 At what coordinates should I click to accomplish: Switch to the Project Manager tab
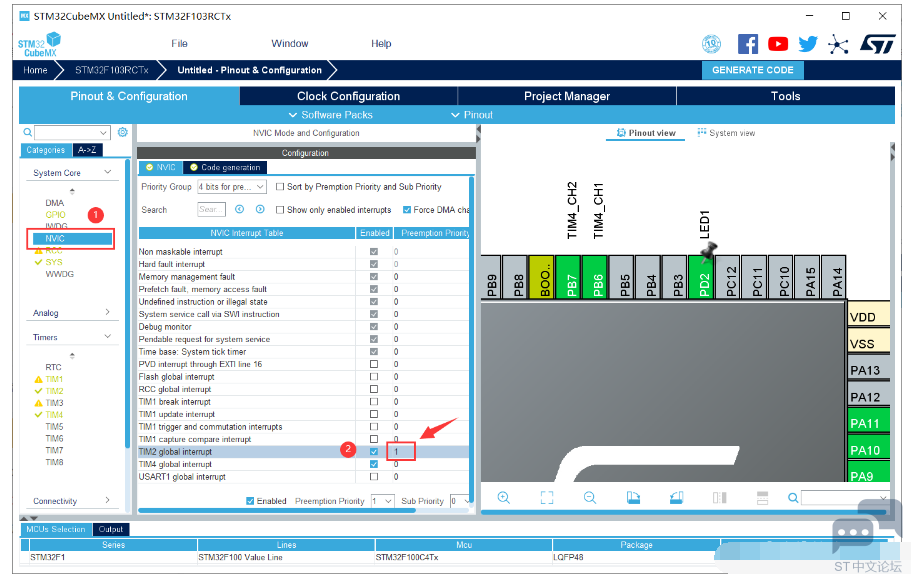(567, 96)
